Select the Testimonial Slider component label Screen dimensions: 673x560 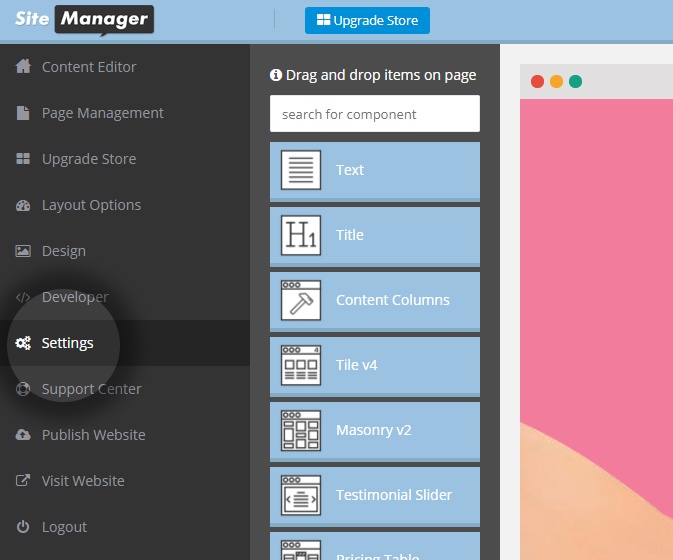[x=394, y=495]
